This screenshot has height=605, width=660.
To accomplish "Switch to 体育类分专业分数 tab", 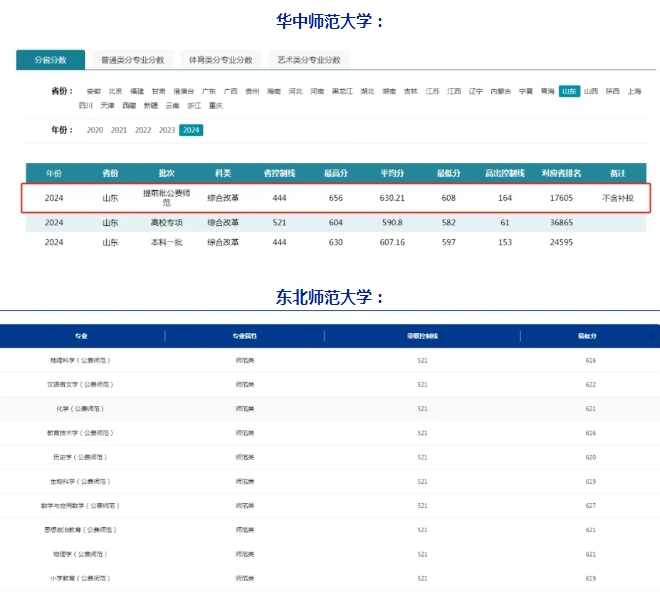I will click(221, 60).
